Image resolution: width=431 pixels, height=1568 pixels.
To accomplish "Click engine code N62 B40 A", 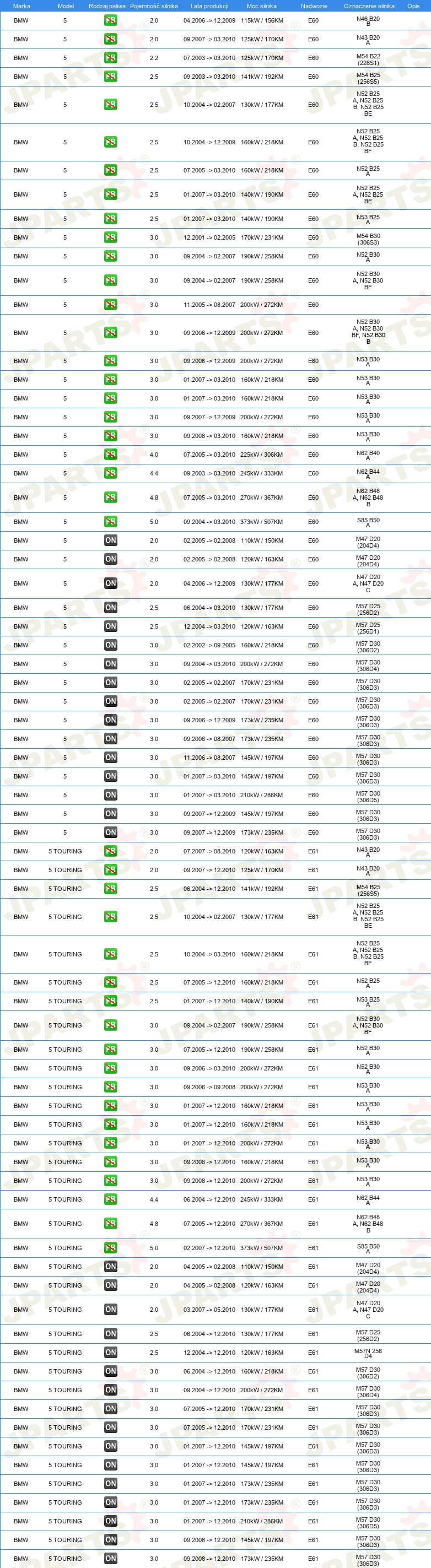I will coord(368,455).
